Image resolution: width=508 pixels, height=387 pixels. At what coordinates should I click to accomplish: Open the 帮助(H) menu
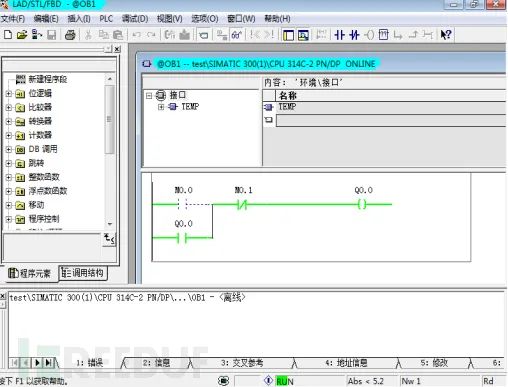(x=277, y=19)
